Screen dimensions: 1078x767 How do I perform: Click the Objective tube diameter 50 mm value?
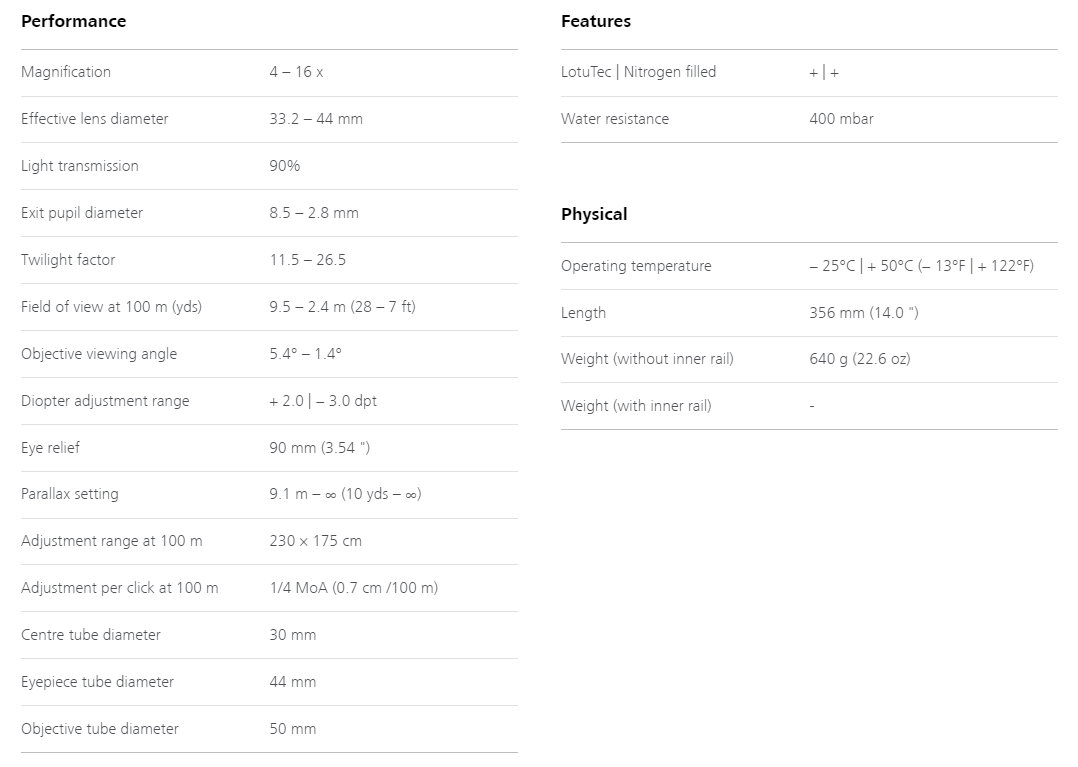tap(293, 729)
